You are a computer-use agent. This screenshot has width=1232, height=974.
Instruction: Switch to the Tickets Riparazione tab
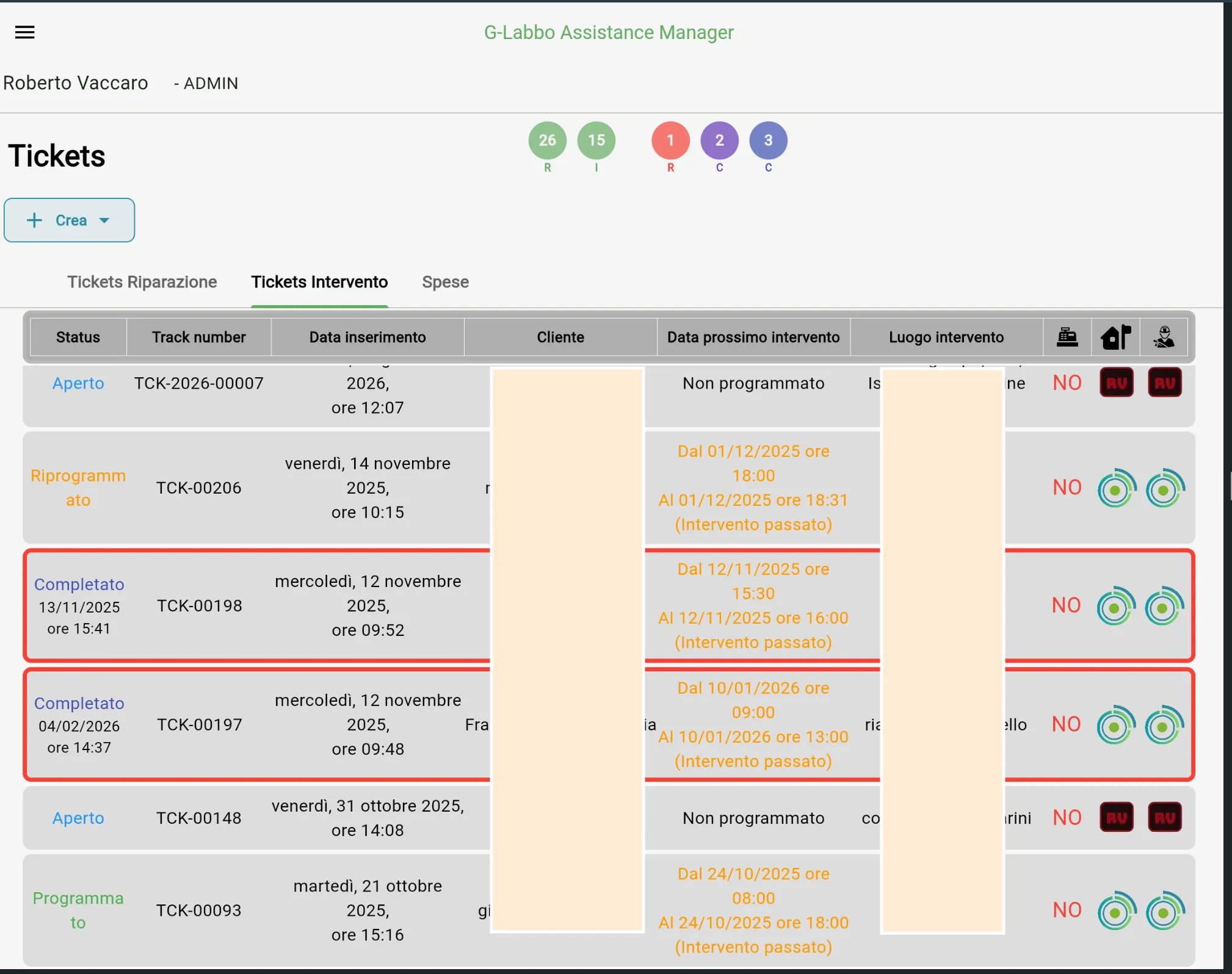142,282
